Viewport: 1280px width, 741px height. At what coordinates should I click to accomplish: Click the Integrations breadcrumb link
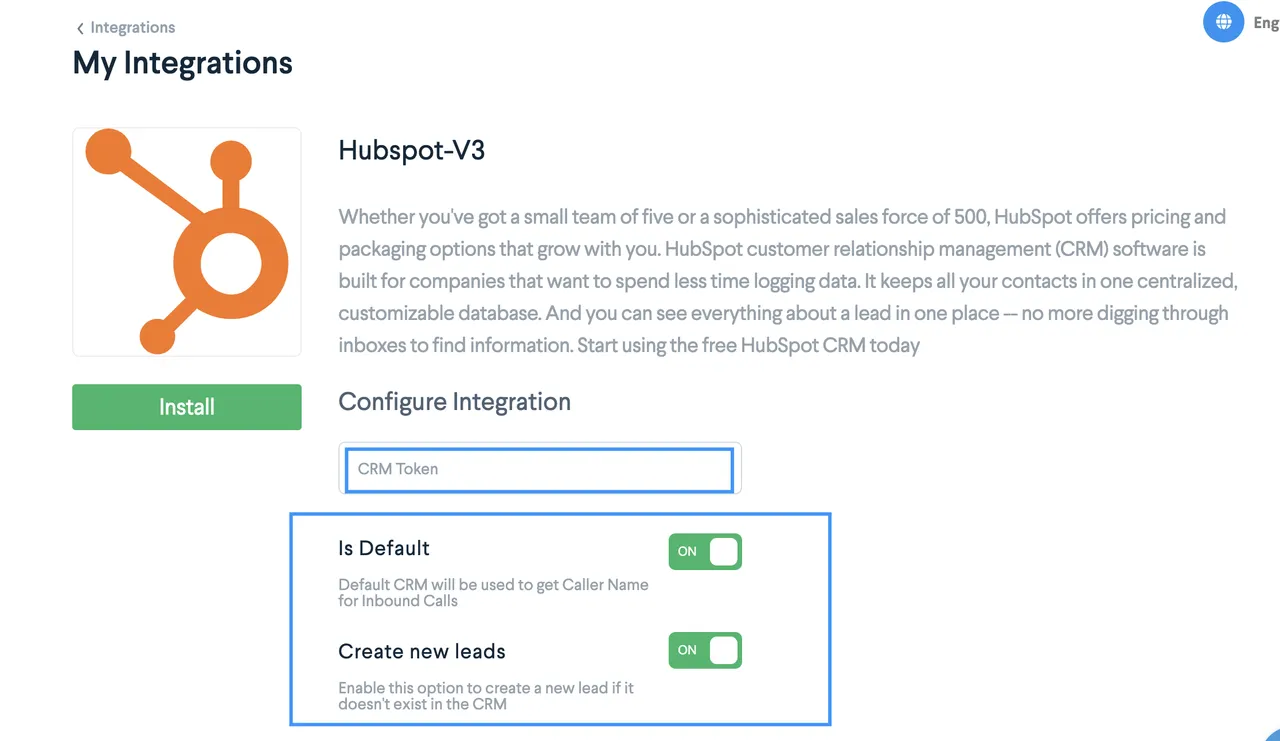[x=132, y=27]
